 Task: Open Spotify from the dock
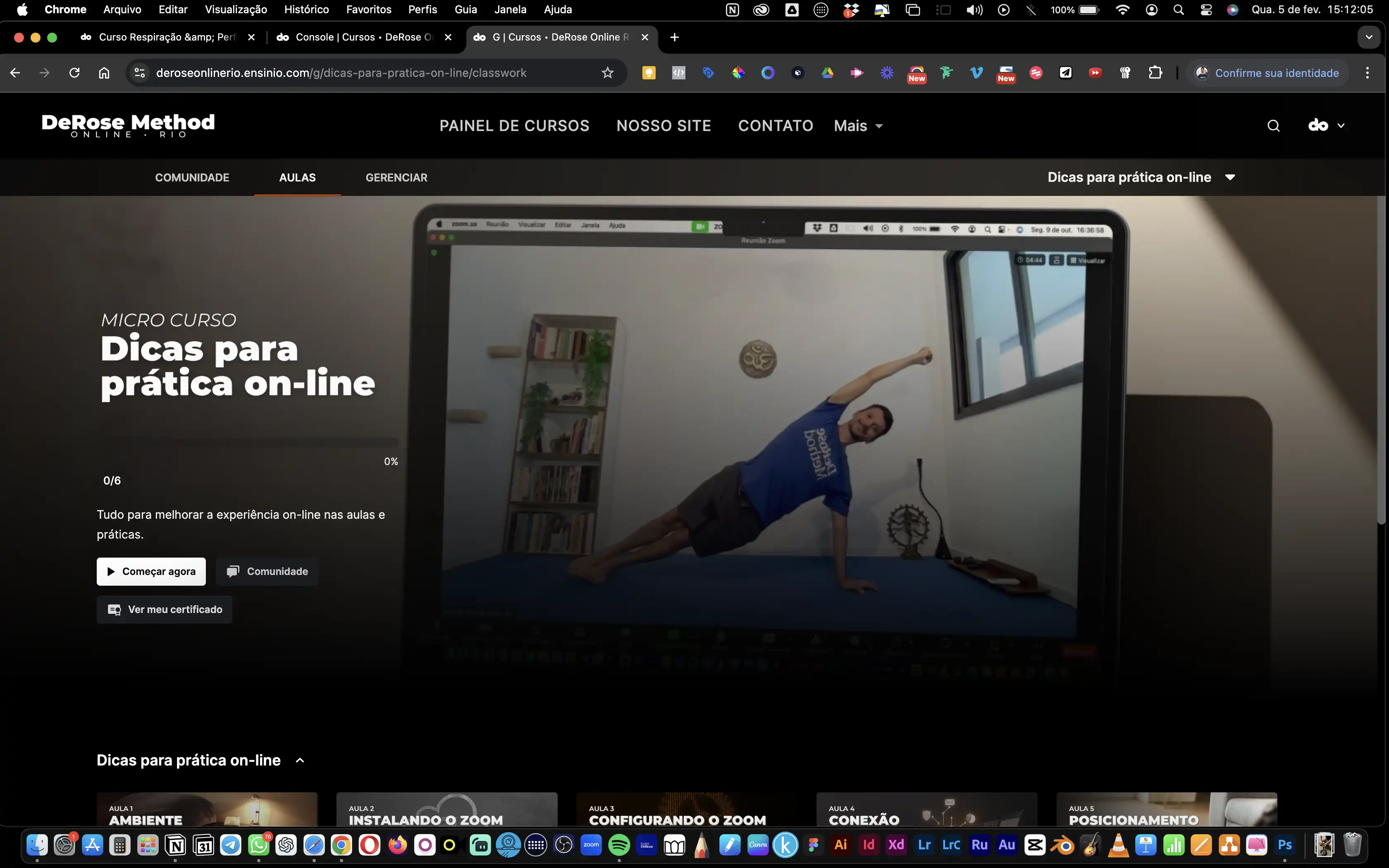tap(619, 845)
